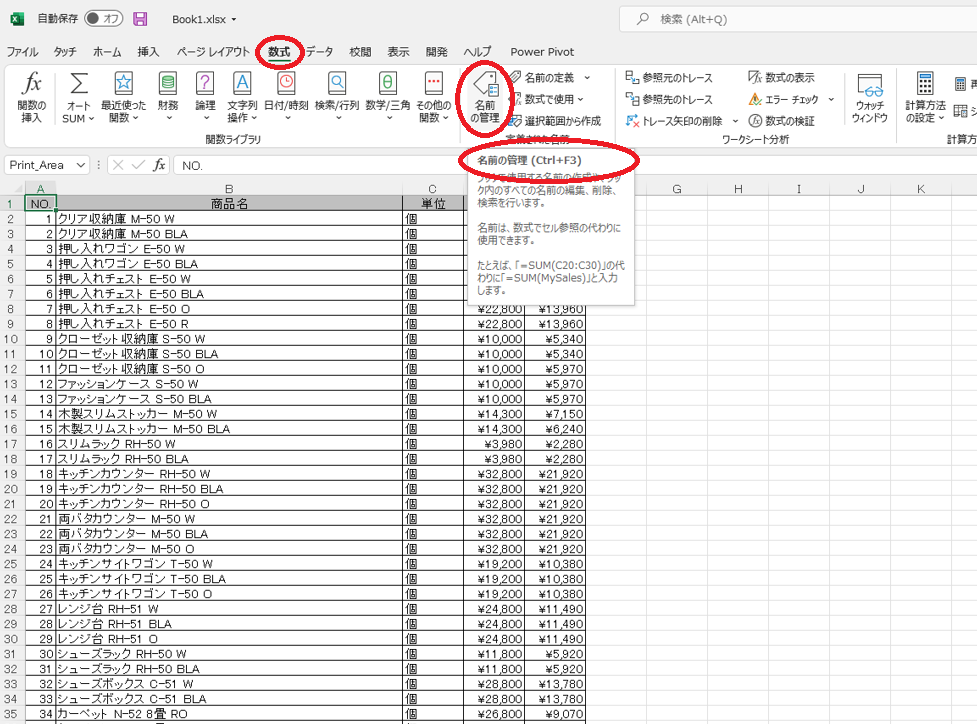Open the Lookup/Reference (検索/行列) functions icon

(337, 97)
